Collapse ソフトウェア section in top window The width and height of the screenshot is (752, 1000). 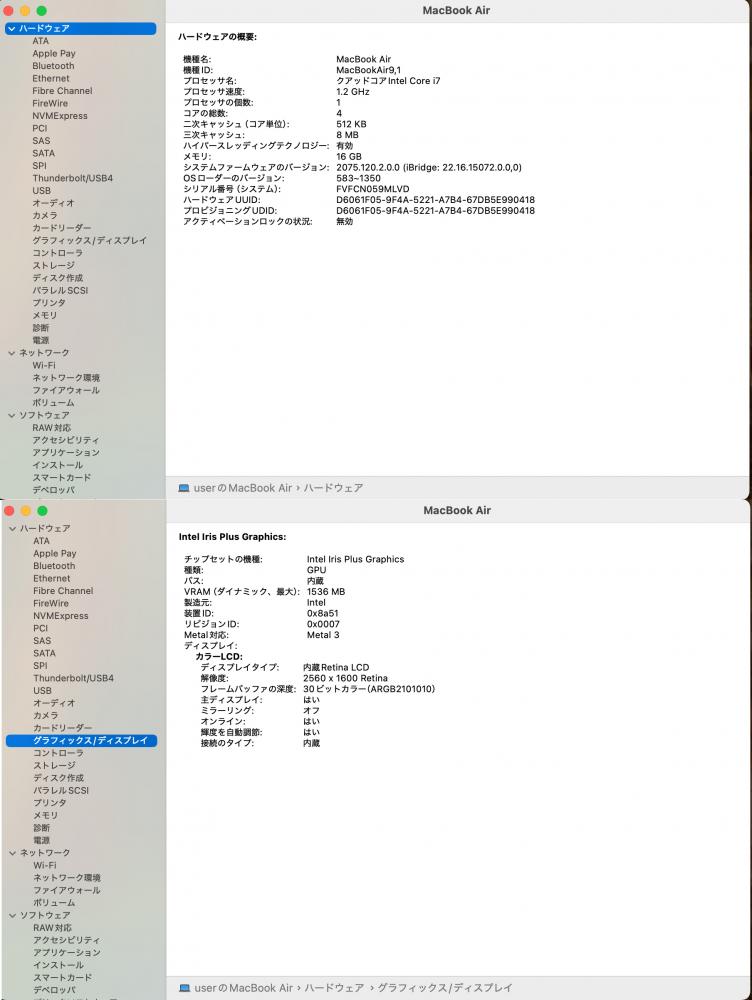11,415
